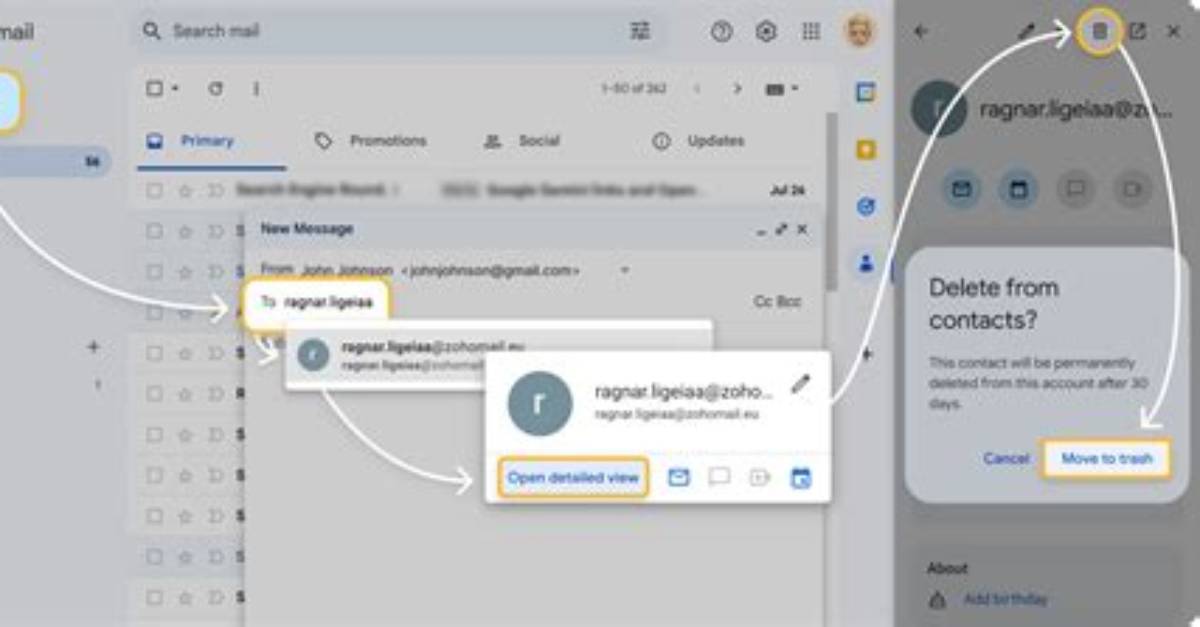Send email icon in the contact card popup
Viewport: 1200px width, 627px height.
(x=679, y=478)
